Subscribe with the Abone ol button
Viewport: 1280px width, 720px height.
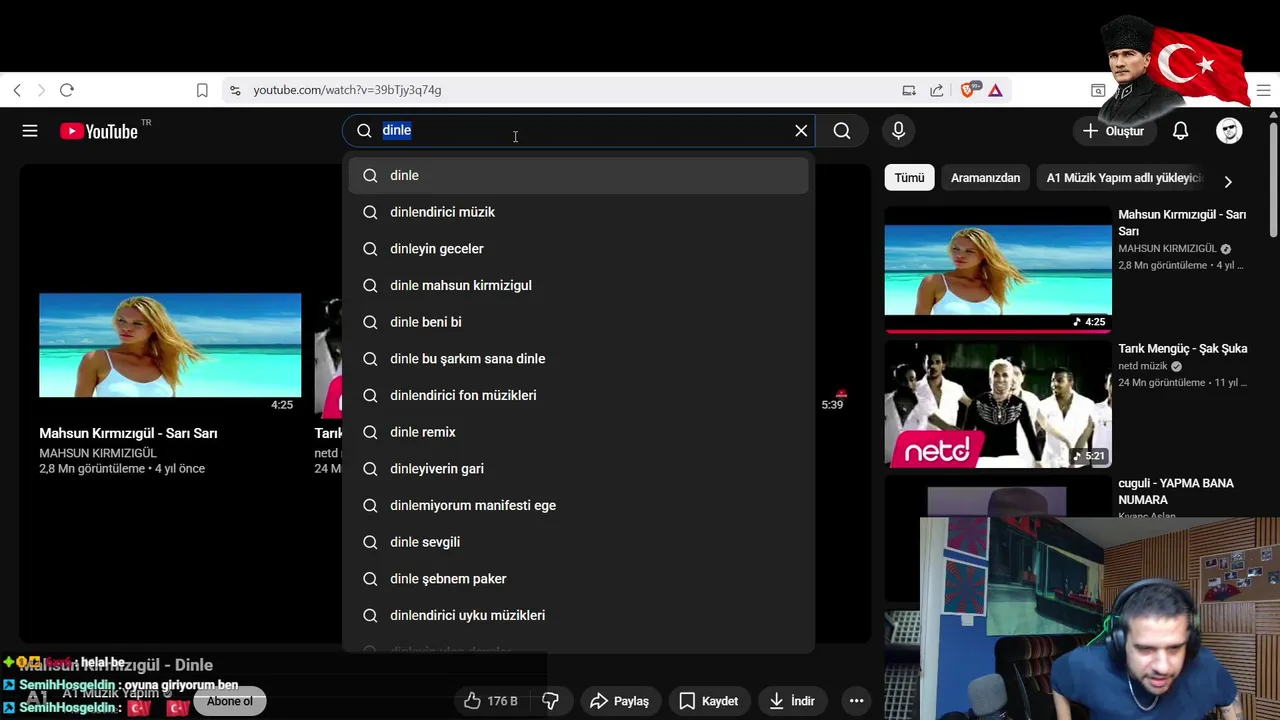(230, 701)
